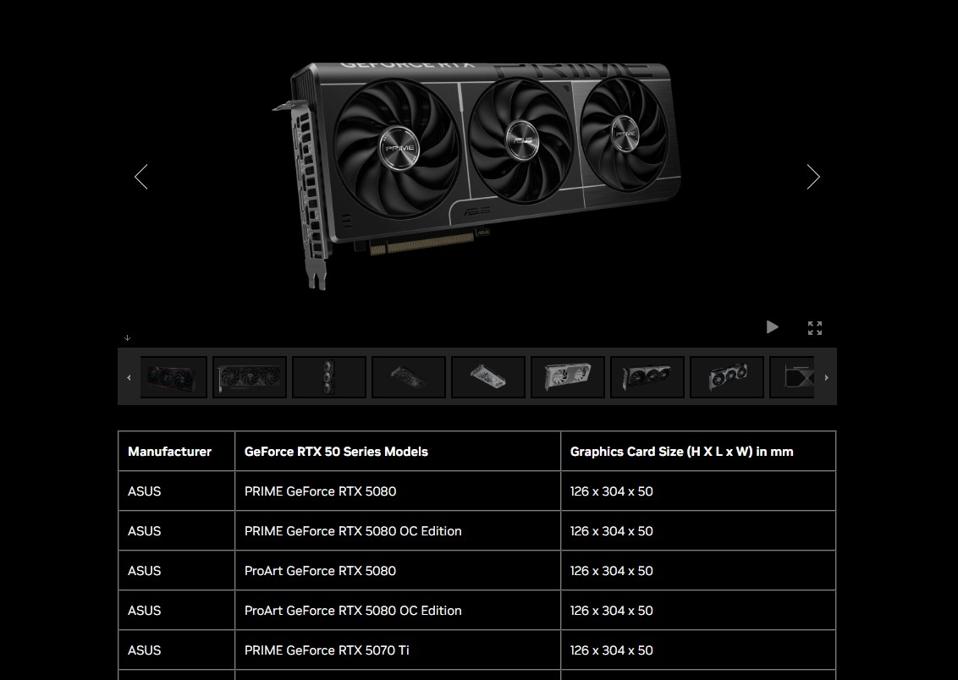Select the partially visible last thumbnail
Viewport: 958px width, 680px height.
click(x=797, y=377)
